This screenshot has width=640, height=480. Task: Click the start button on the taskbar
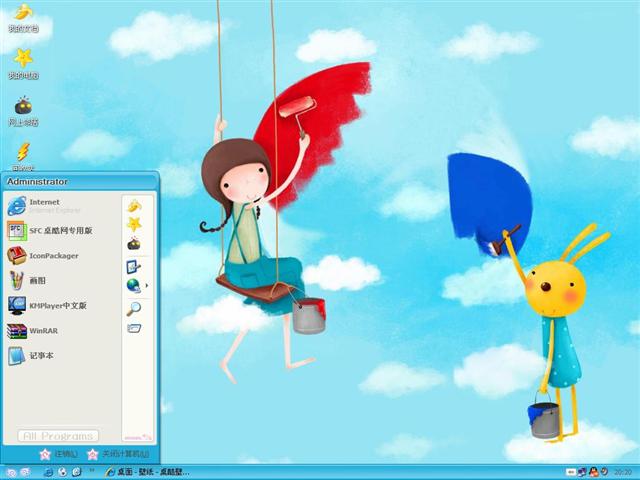11,473
